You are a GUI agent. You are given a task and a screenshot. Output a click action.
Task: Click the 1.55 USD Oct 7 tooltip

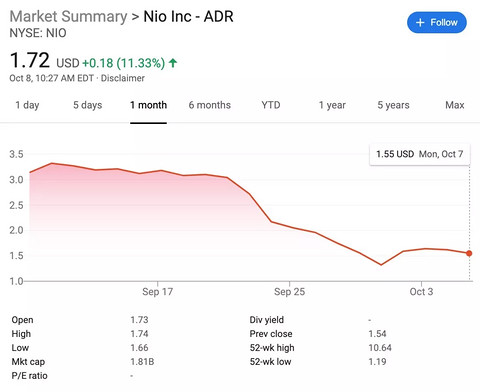click(420, 154)
